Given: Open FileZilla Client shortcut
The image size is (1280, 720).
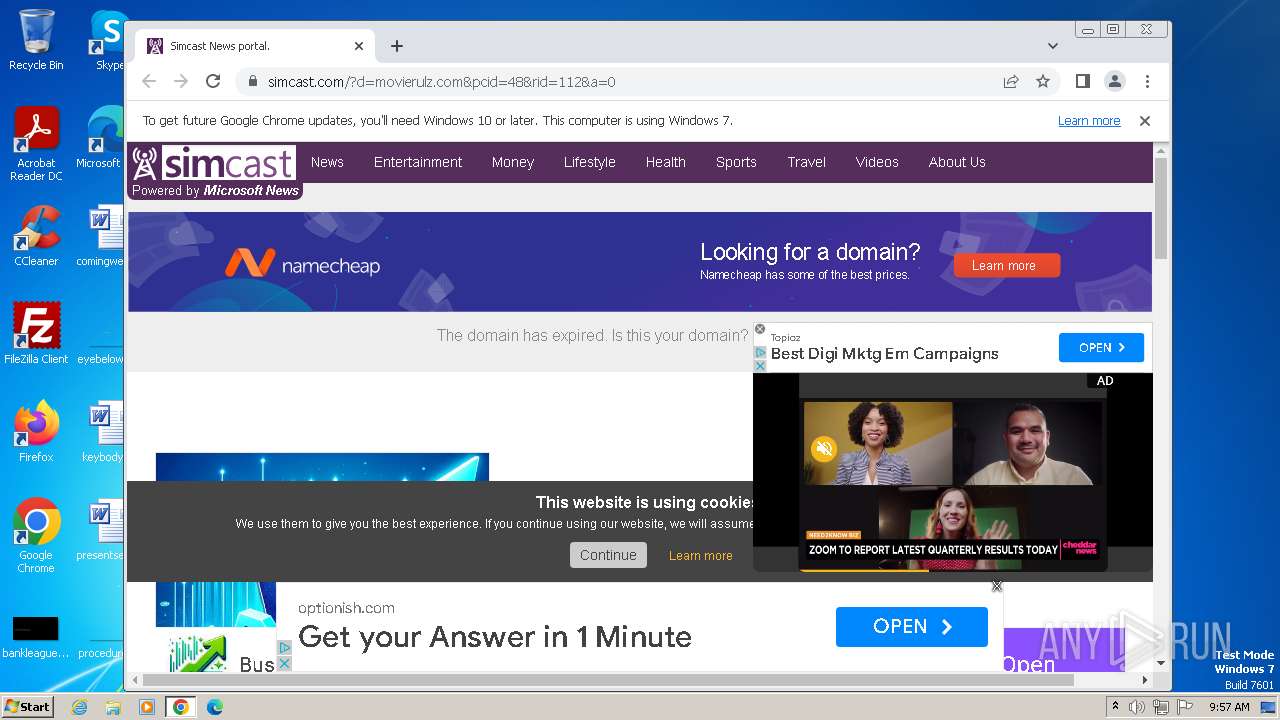Looking at the screenshot, I should (x=36, y=334).
